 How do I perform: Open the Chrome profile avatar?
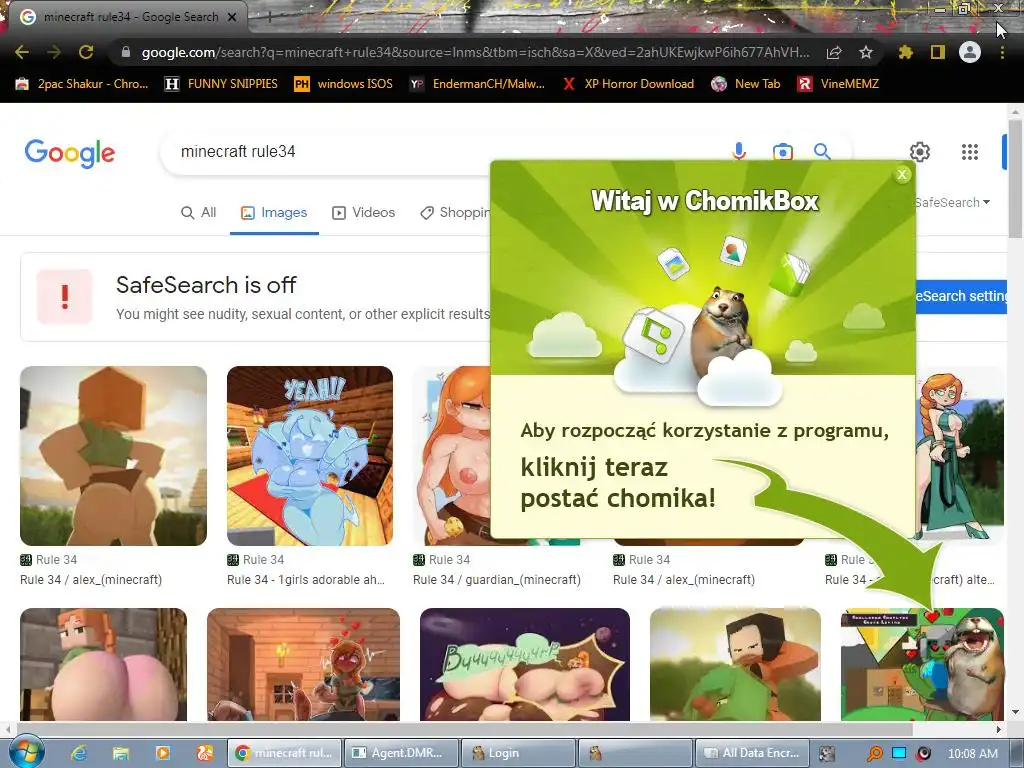click(970, 52)
